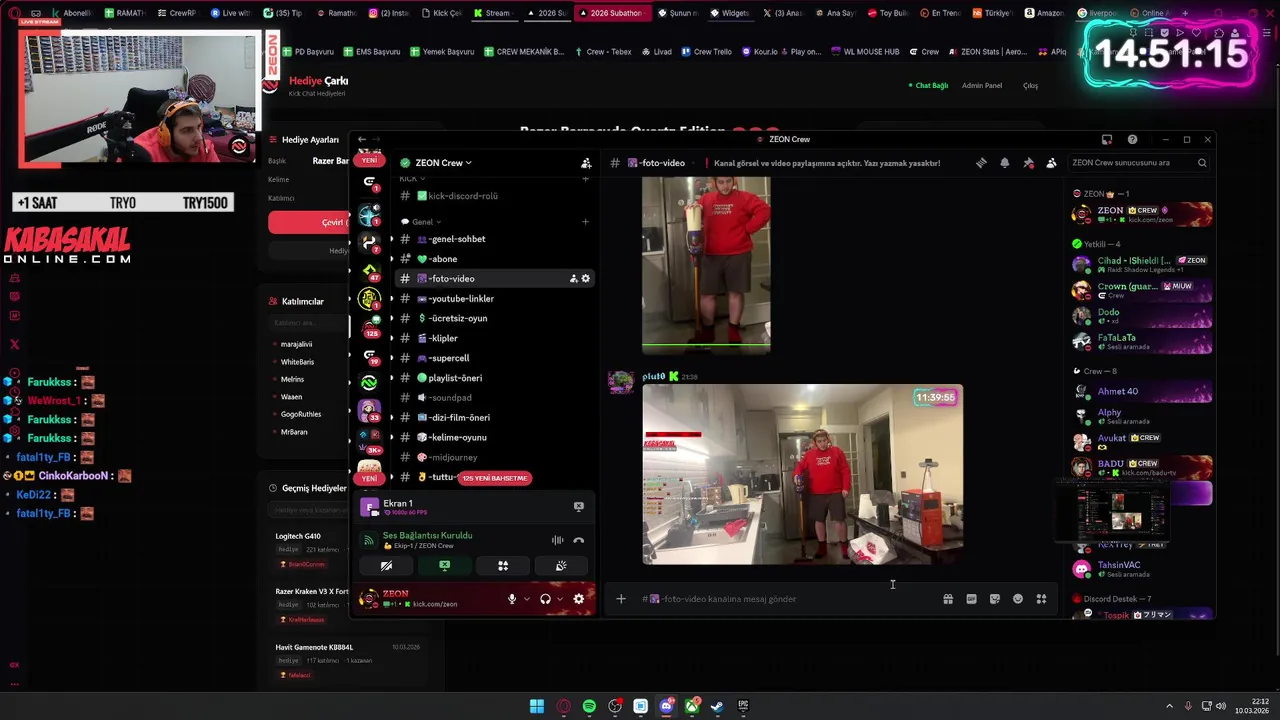Click Çıkış link on Hediye Çarkı page
Screen dimensions: 1280x720
[1030, 86]
